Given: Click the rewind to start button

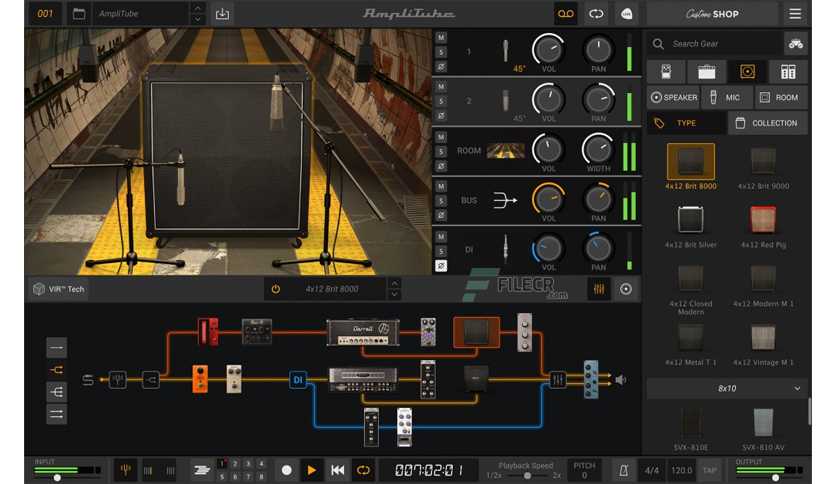Looking at the screenshot, I should 337,470.
